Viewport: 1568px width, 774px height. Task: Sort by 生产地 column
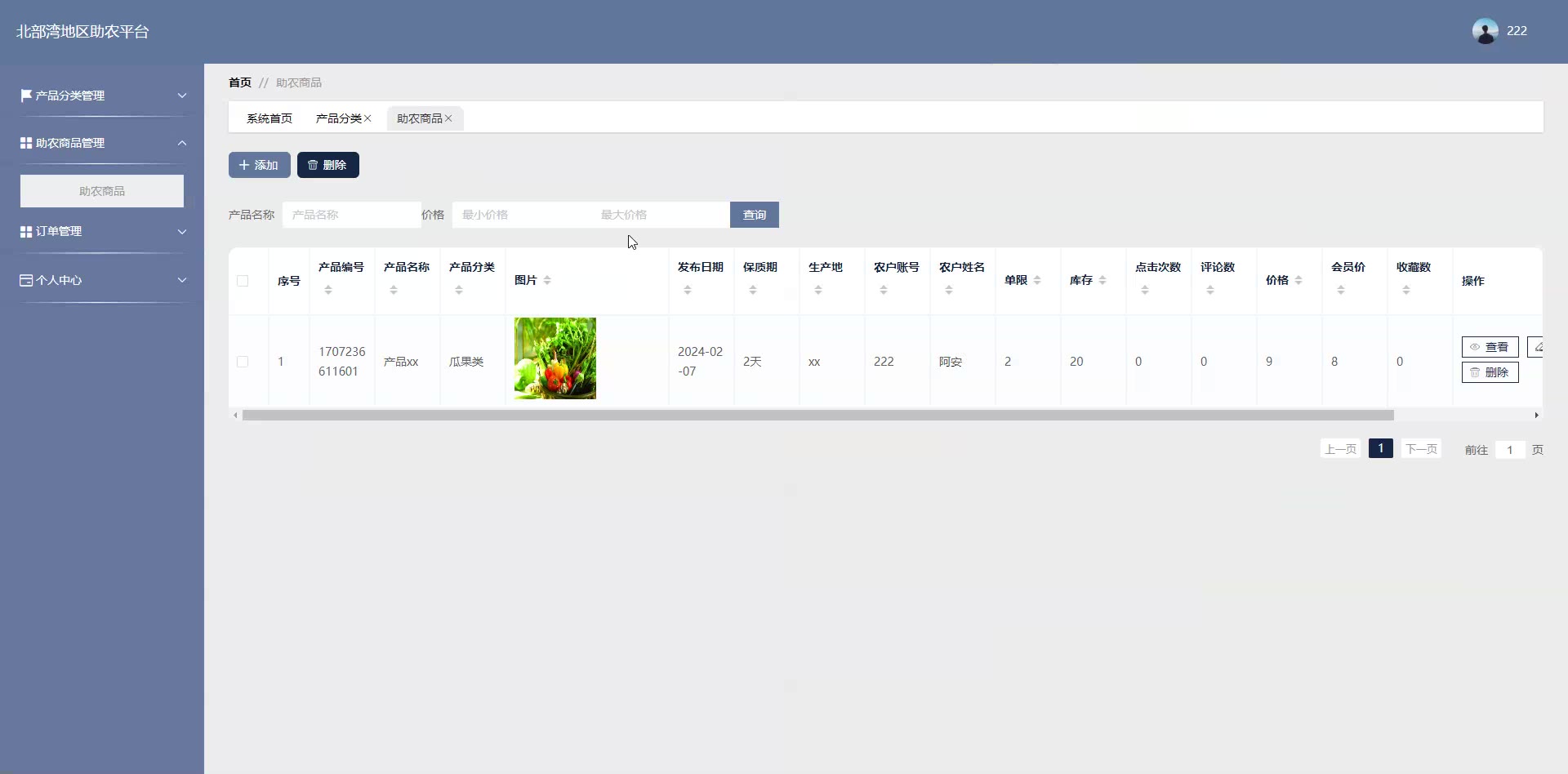(x=818, y=290)
